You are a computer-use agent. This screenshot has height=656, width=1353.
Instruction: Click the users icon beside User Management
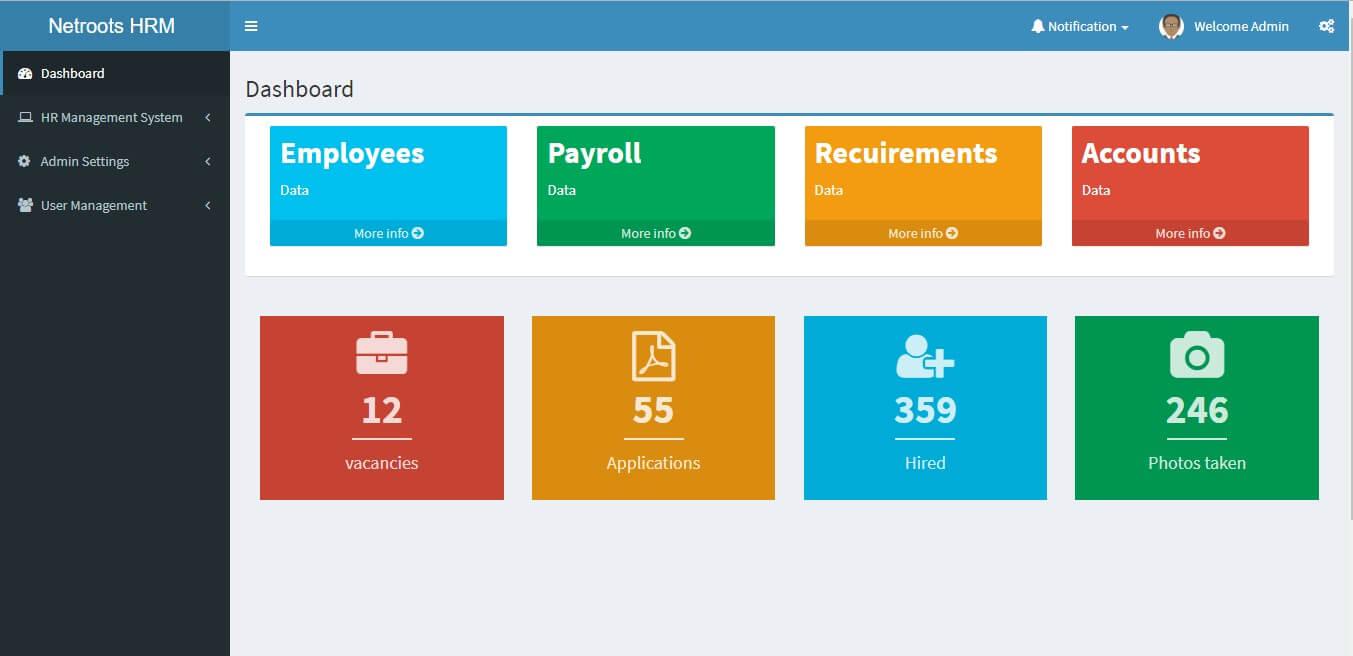(x=25, y=205)
